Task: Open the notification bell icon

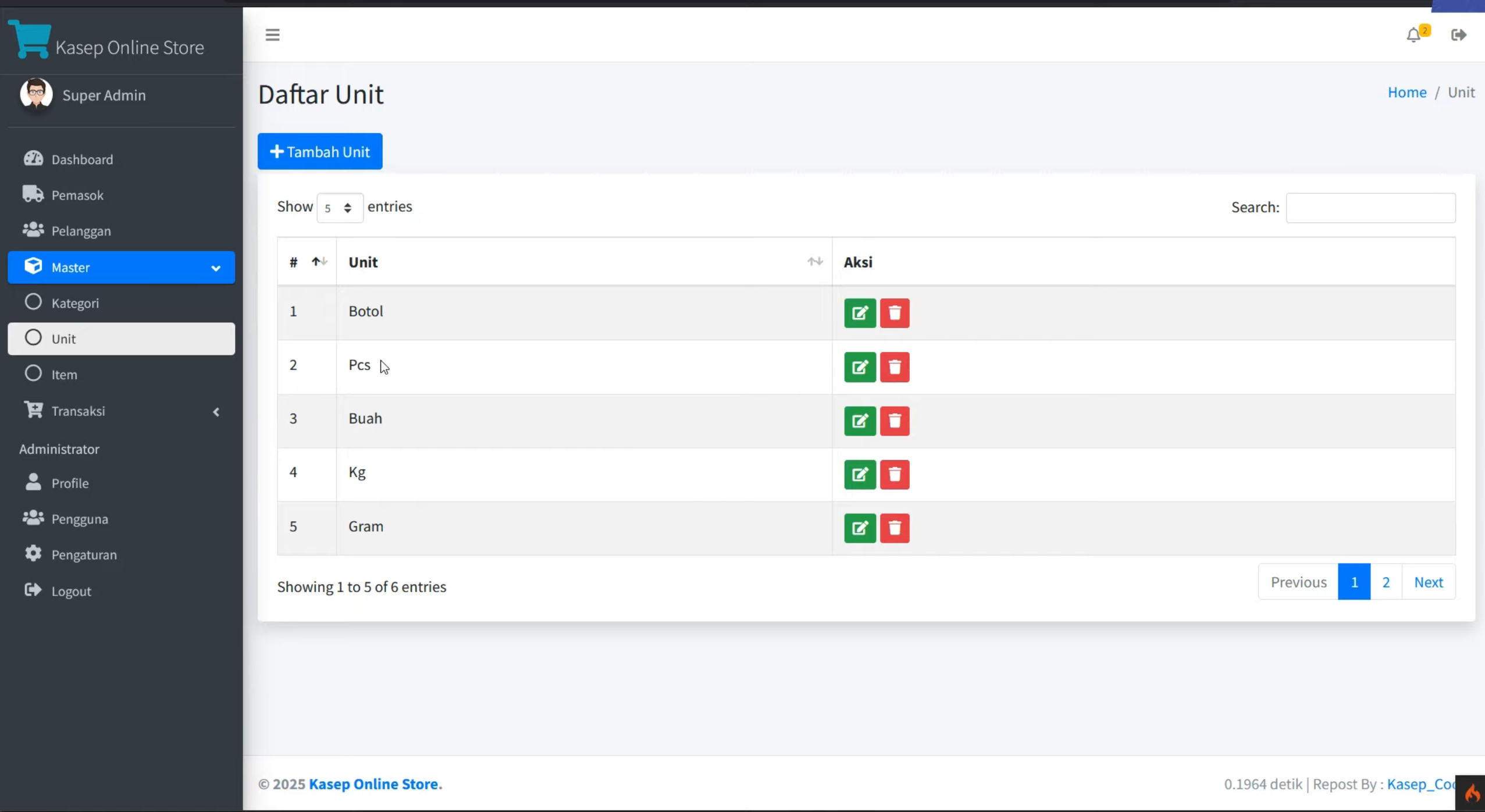Action: (1413, 35)
